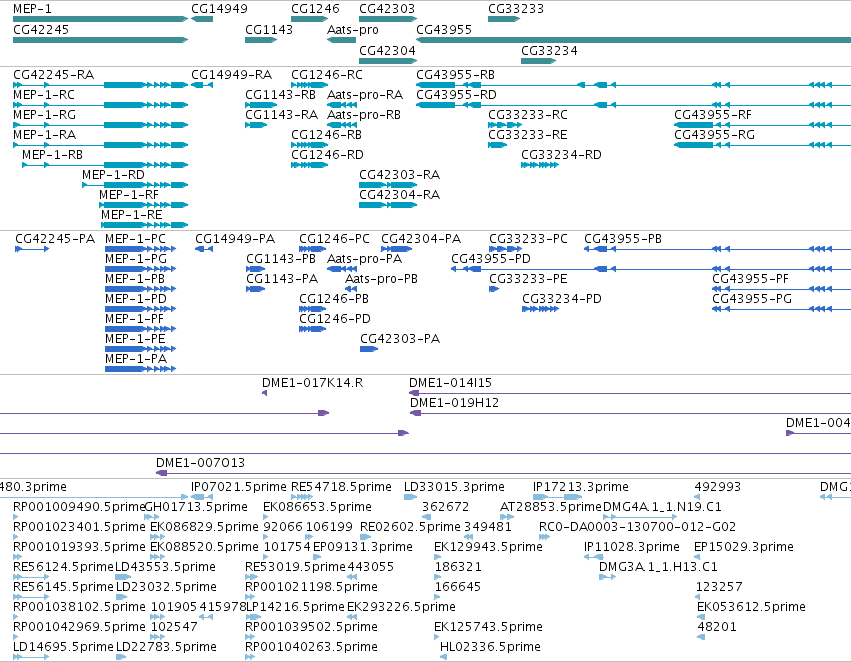The width and height of the screenshot is (851, 662).
Task: Open EST LD33015.3prime
Action: (410, 497)
